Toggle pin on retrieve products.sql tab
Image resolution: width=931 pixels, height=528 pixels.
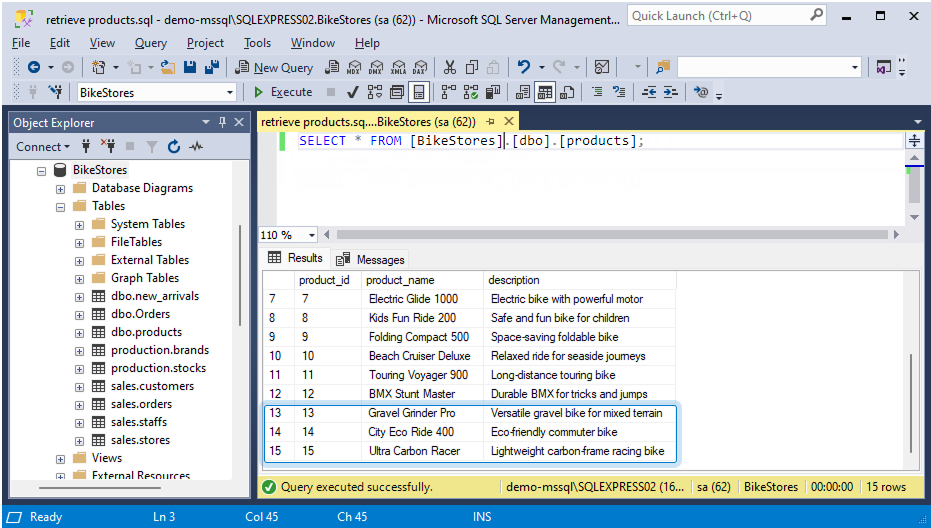pyautogui.click(x=490, y=122)
